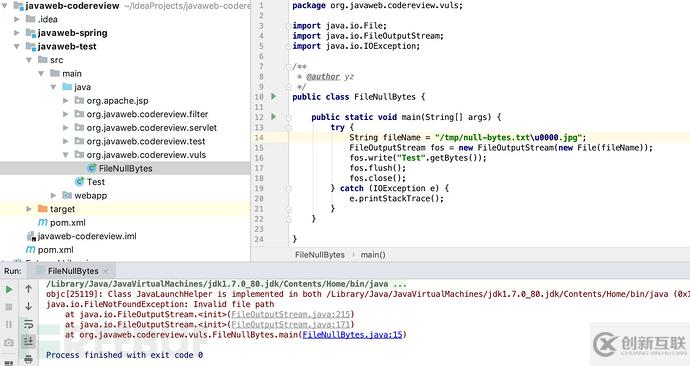Select the FileNullBytes class in project tree
690x366 pixels.
pos(125,168)
